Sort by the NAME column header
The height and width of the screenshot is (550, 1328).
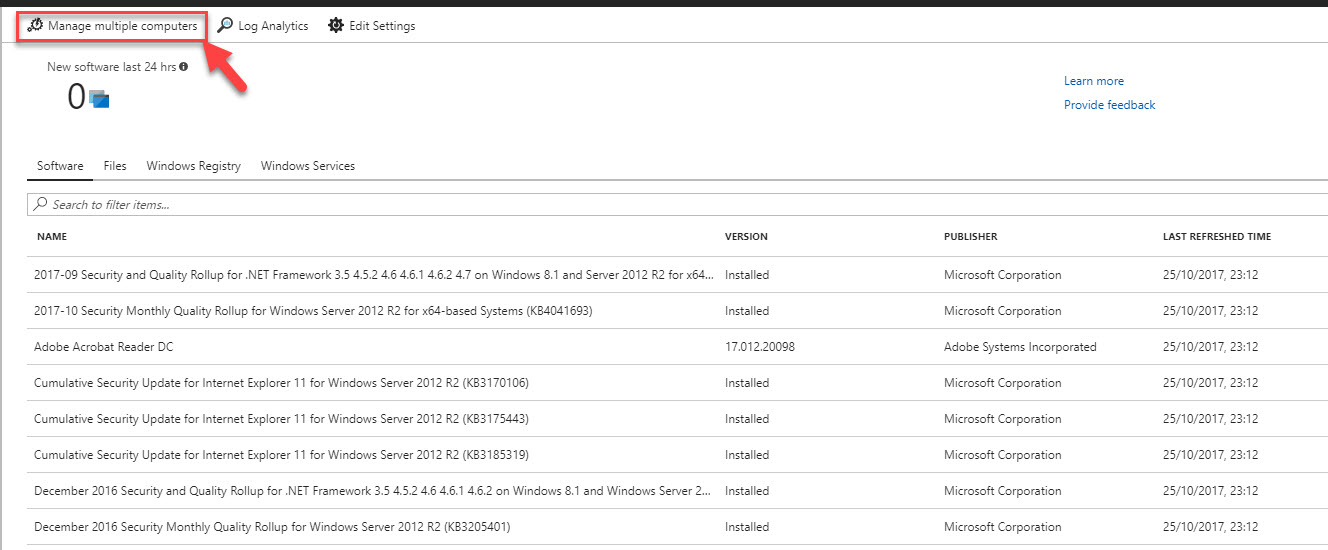click(x=52, y=237)
